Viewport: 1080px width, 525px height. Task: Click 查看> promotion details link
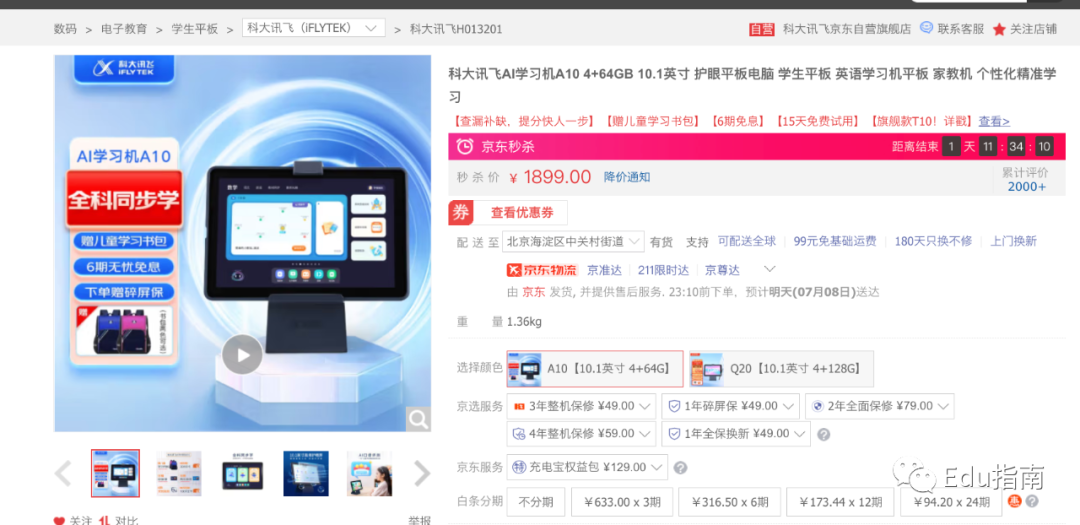pyautogui.click(x=994, y=121)
